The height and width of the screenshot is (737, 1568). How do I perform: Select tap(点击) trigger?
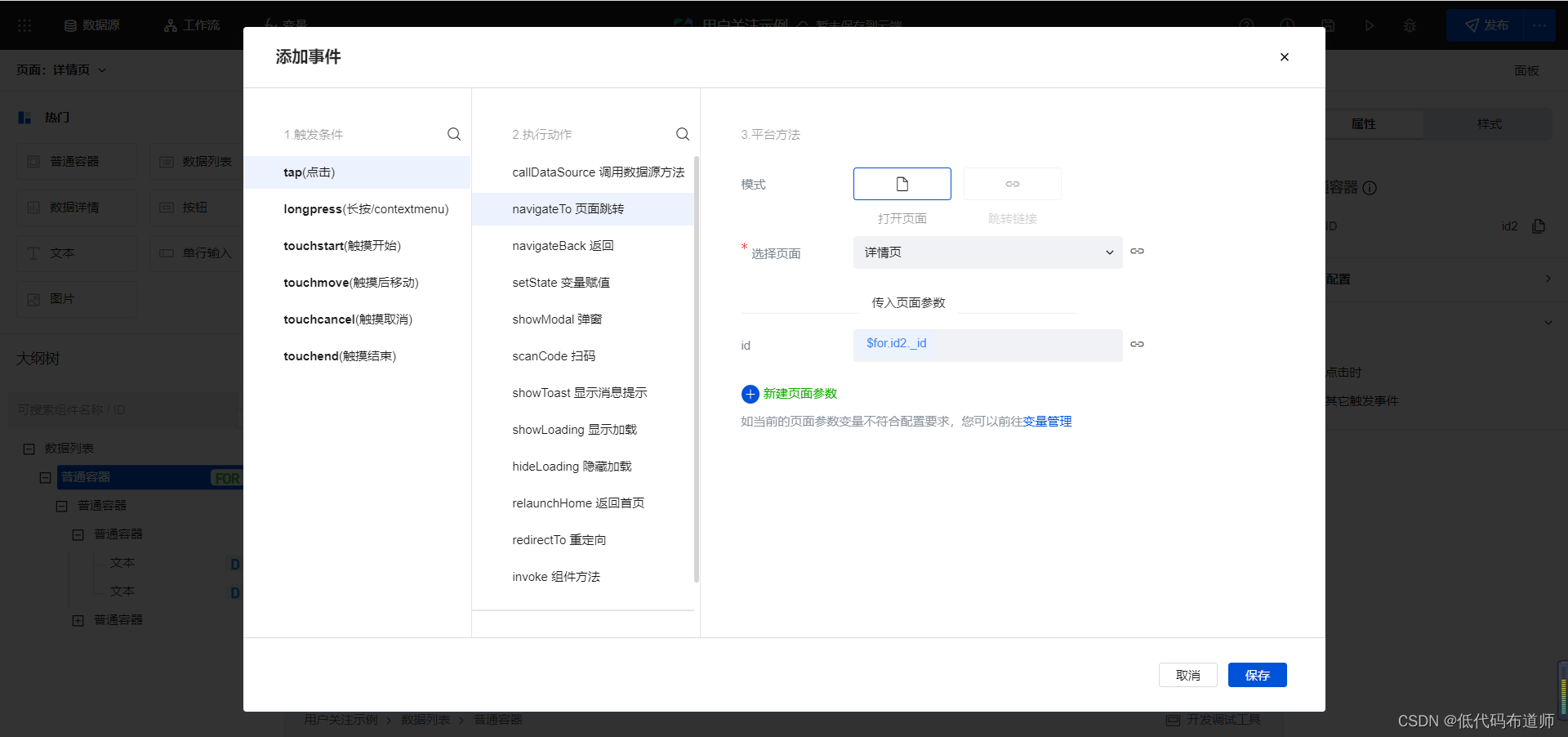coord(357,172)
